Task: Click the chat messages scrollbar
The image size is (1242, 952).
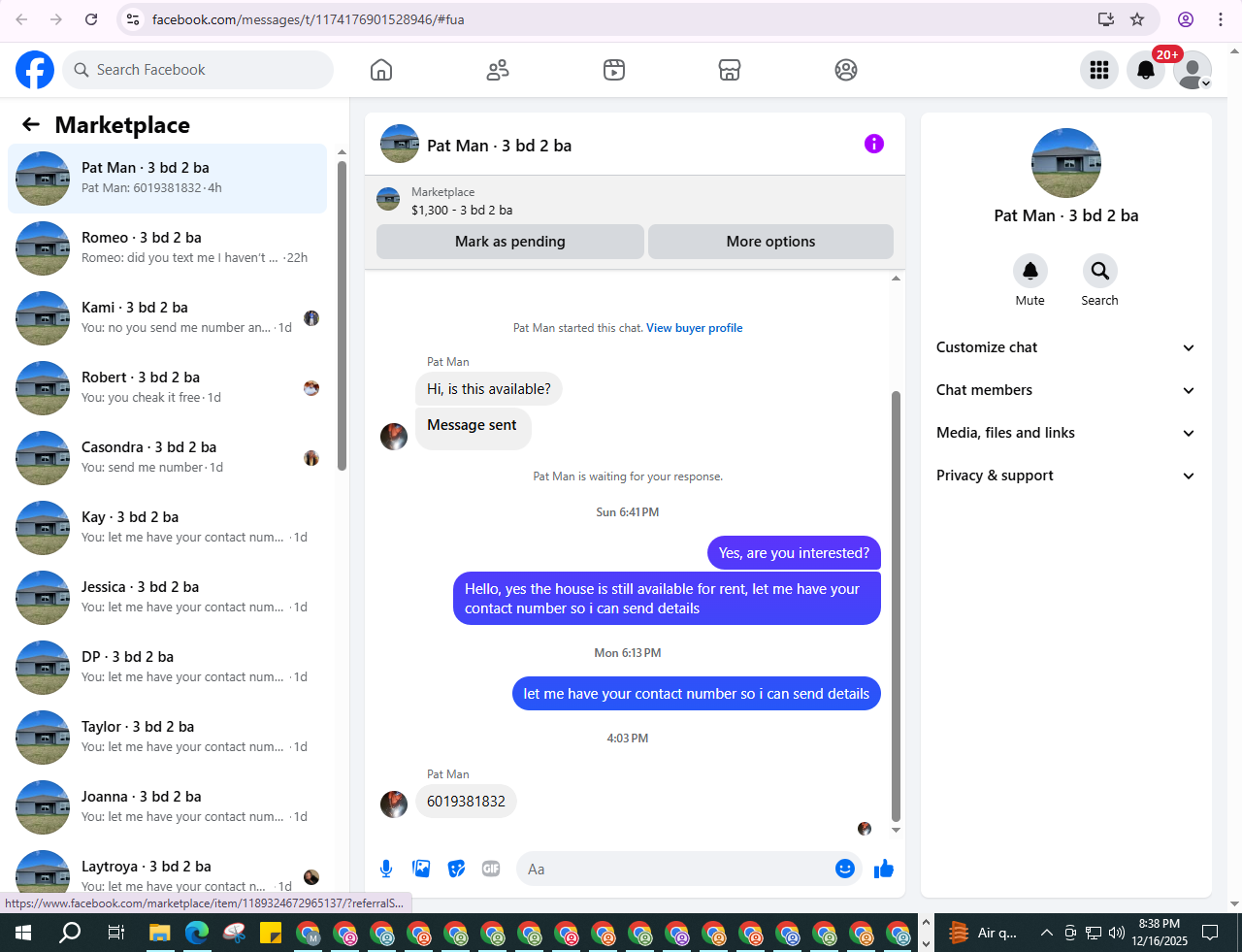Action: coord(896,607)
